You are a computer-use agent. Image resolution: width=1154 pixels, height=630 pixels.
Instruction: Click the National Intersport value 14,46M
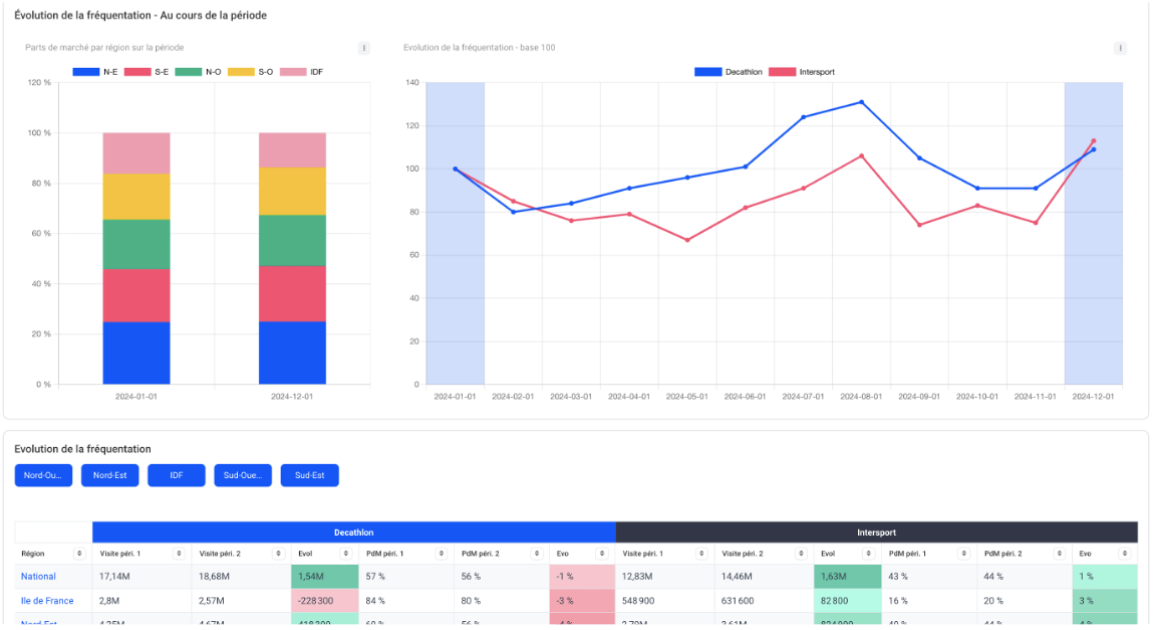tap(764, 576)
